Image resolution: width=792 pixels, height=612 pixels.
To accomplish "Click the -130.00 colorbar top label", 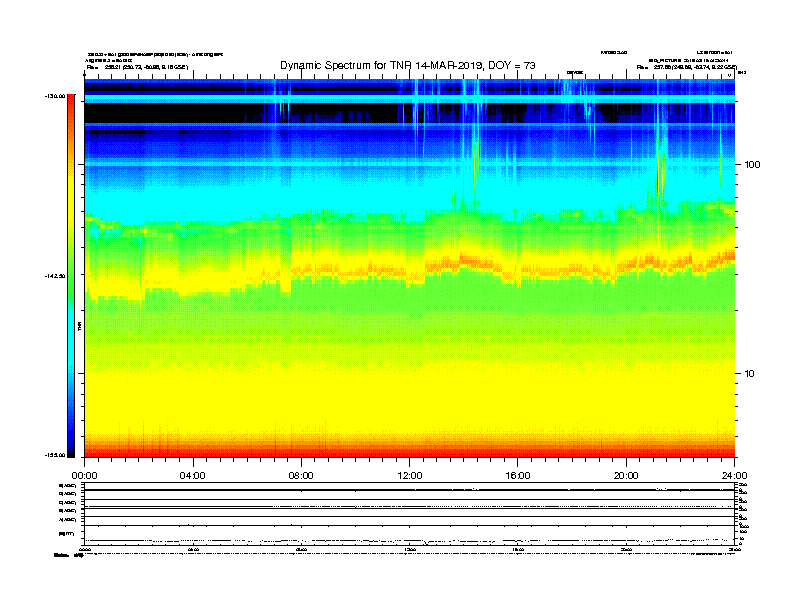I will [x=55, y=96].
